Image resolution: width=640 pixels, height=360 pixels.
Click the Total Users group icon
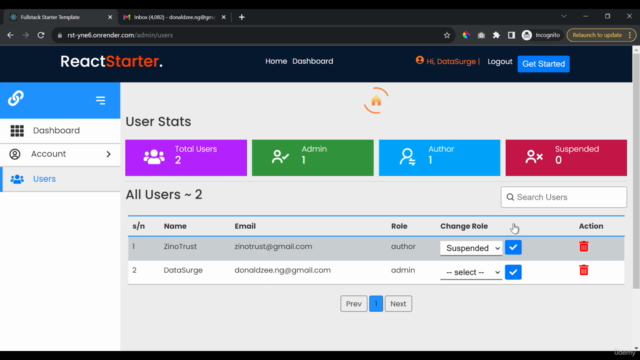(x=154, y=157)
